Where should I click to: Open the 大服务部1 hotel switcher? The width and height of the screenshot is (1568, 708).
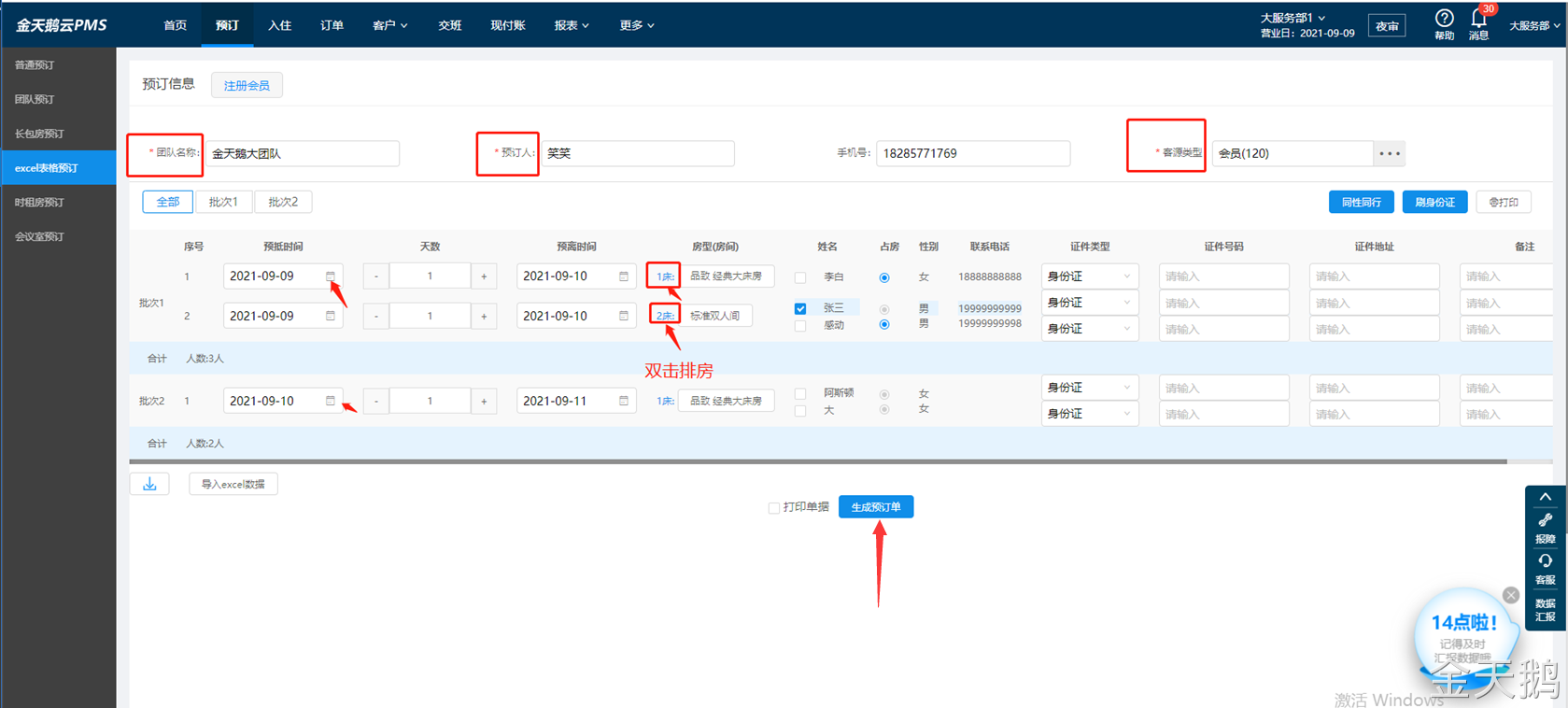1293,18
